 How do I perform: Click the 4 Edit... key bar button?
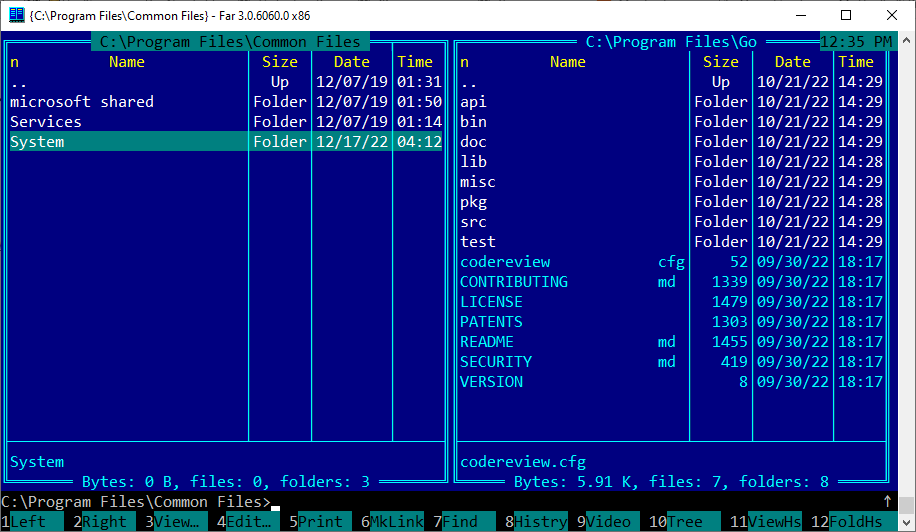click(x=248, y=521)
